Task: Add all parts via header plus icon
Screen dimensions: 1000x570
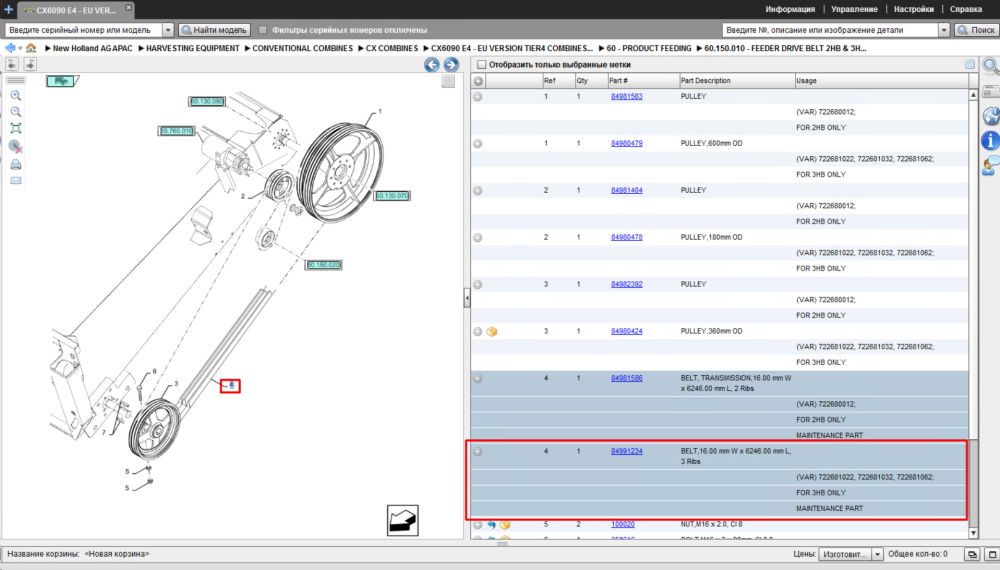Action: [478, 81]
